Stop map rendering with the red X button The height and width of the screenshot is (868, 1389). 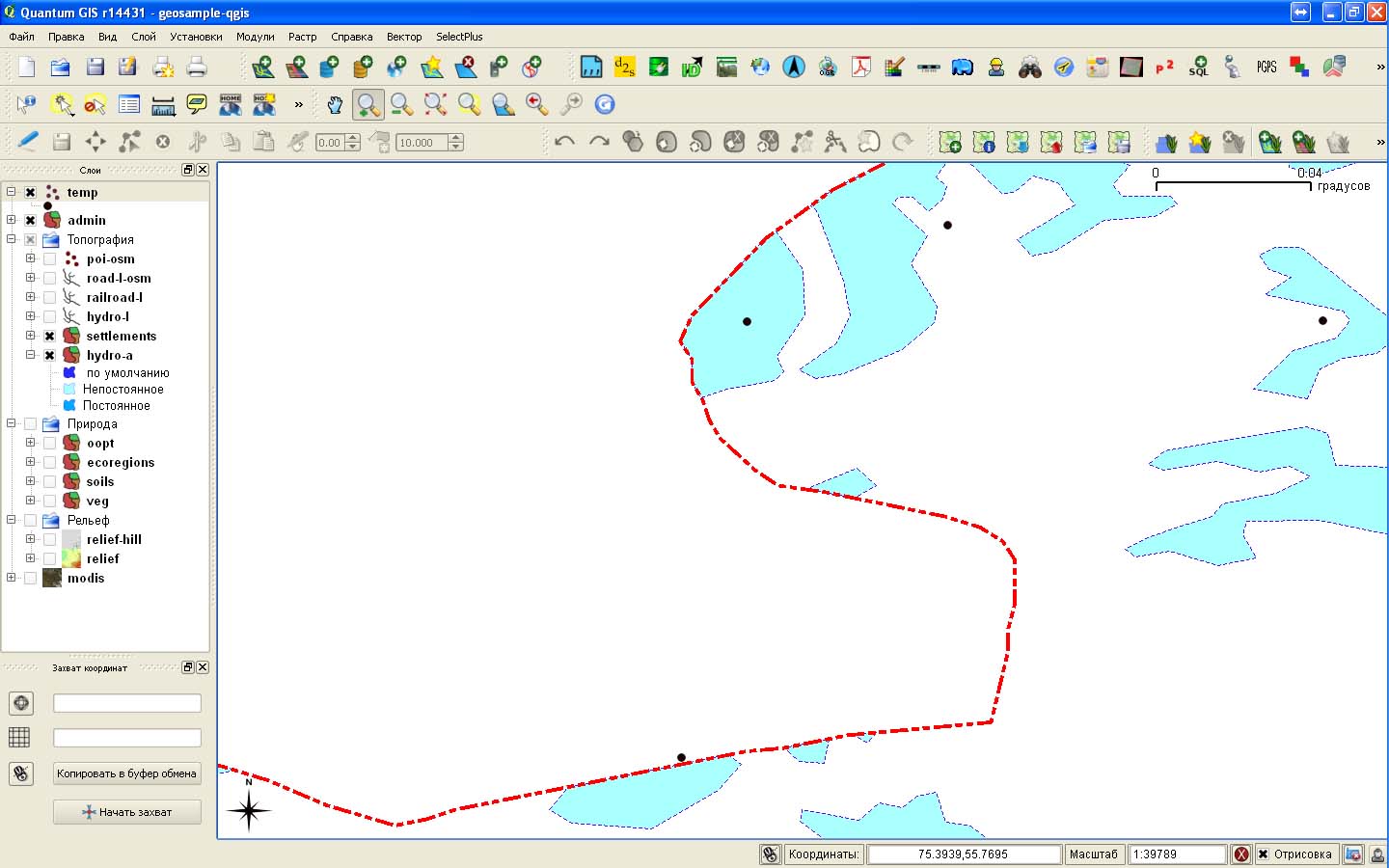point(1241,854)
